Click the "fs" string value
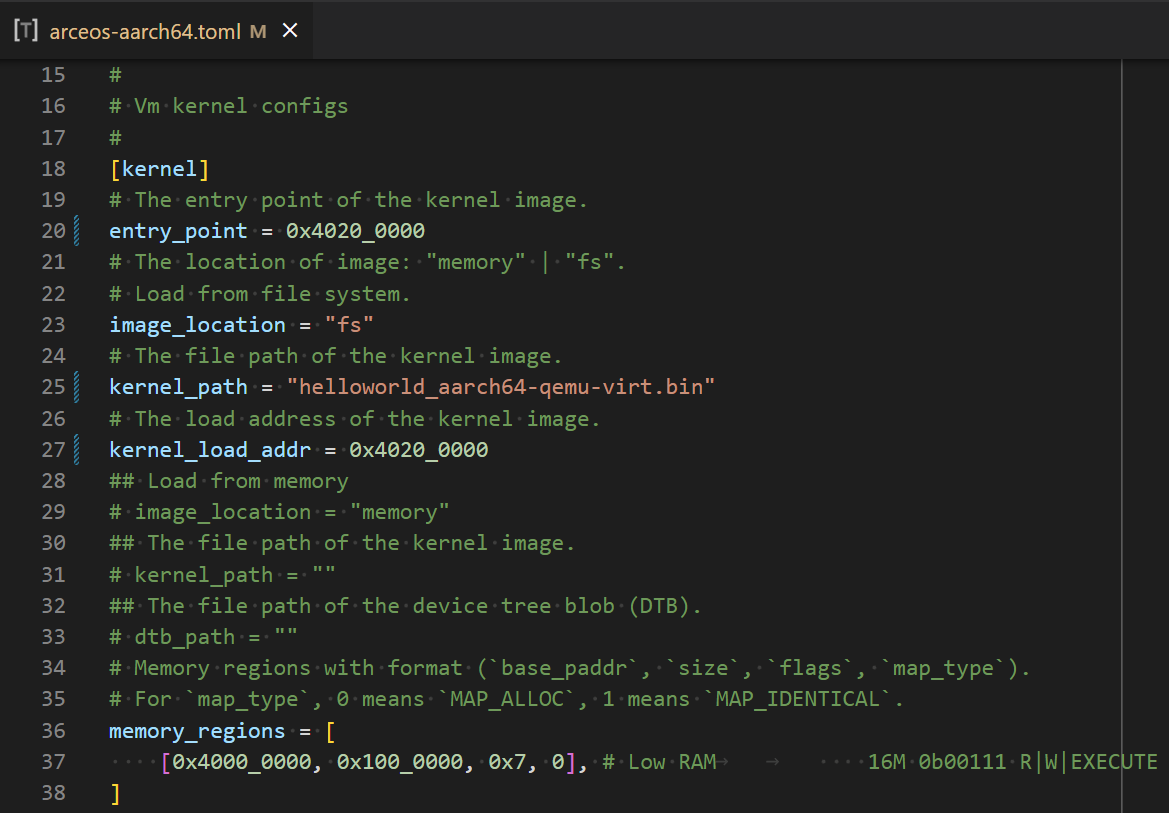This screenshot has width=1169, height=813. pyautogui.click(x=349, y=325)
